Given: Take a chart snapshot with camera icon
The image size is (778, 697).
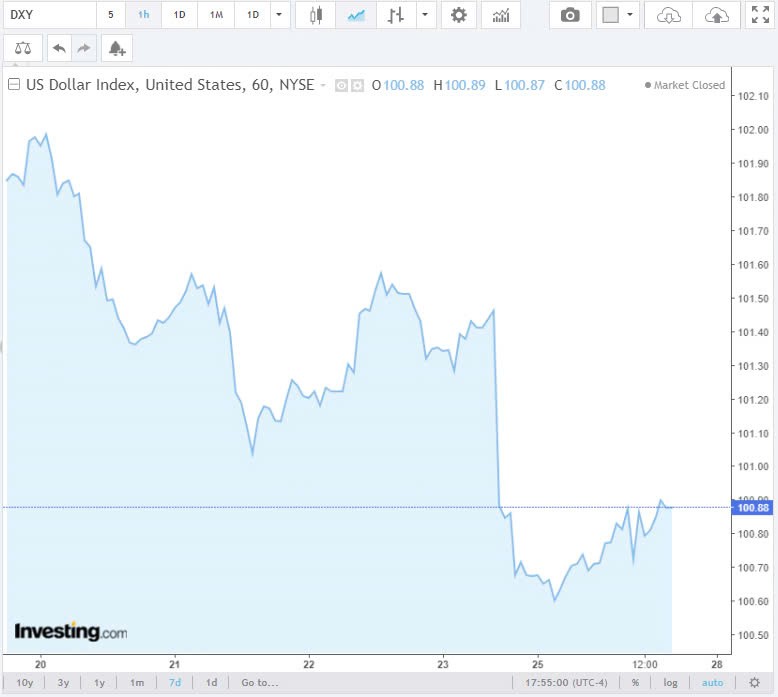Looking at the screenshot, I should (570, 15).
